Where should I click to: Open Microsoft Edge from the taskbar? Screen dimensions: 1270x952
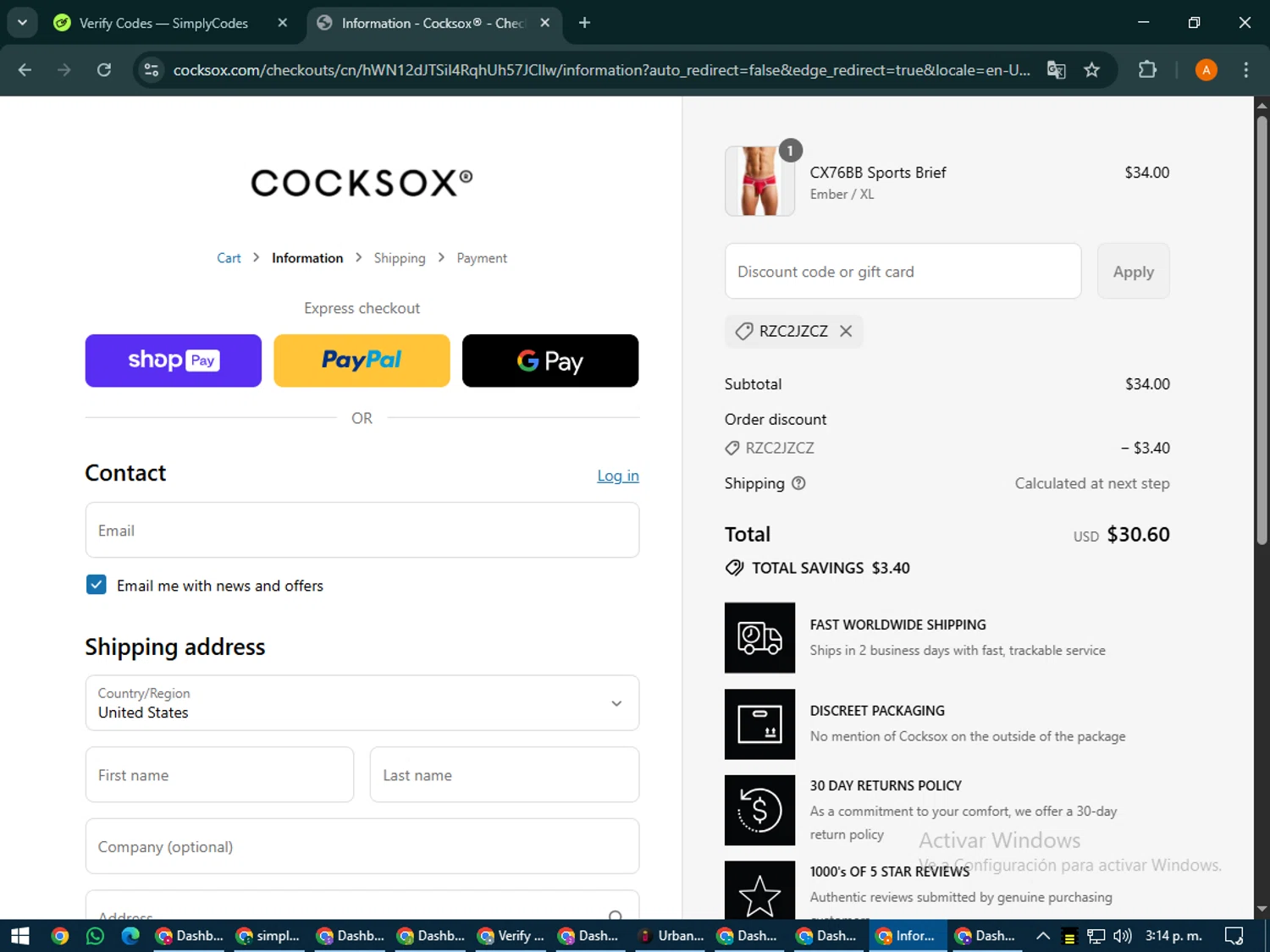pos(130,936)
